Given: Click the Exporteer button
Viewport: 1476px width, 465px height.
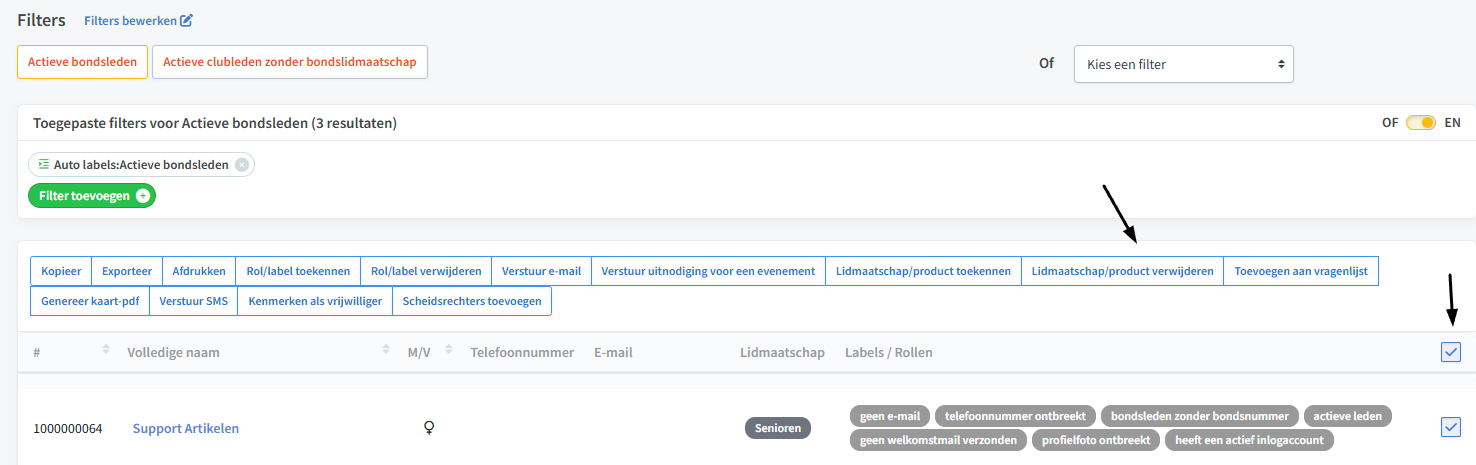Looking at the screenshot, I should (x=127, y=271).
